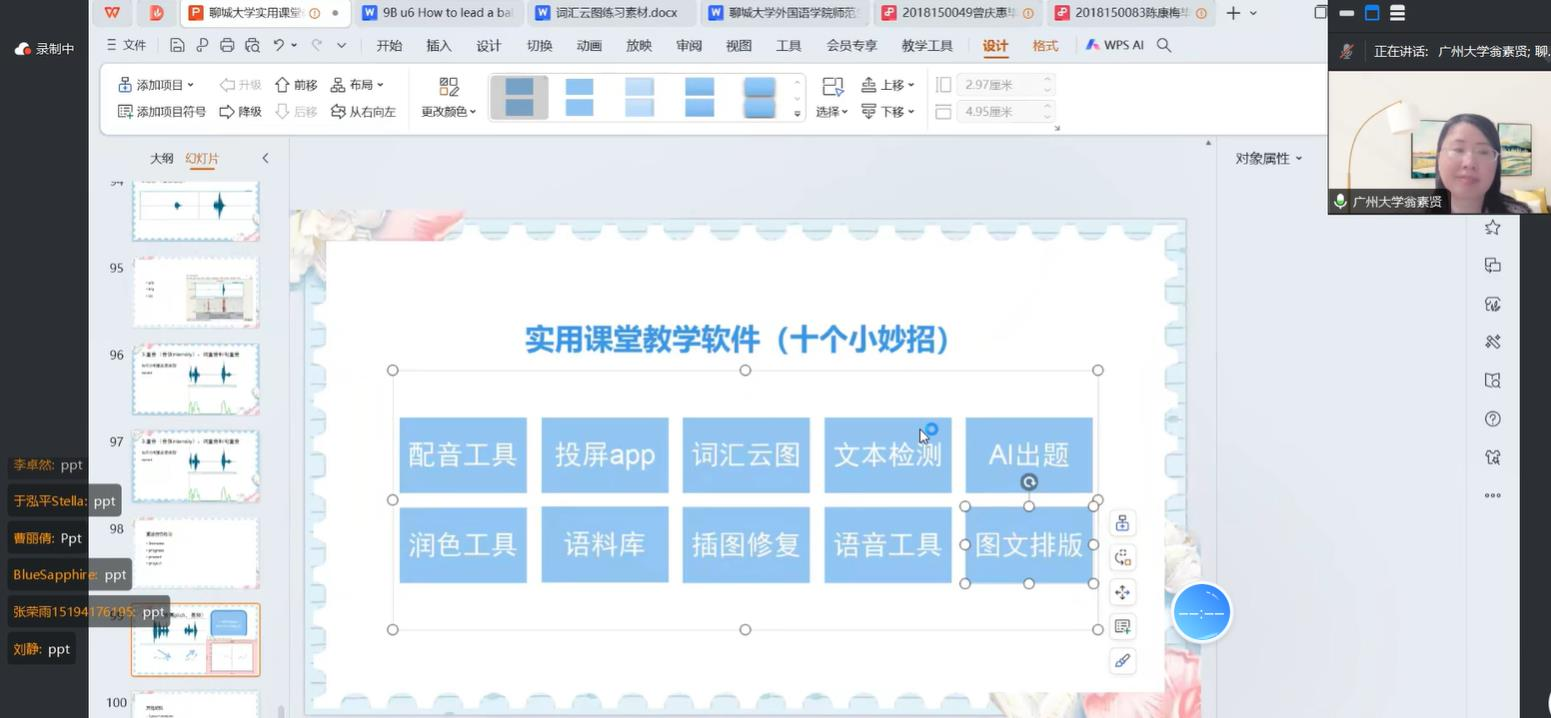Click the paintbrush style icon beside the diagram
The width and height of the screenshot is (1551, 718).
click(x=1122, y=661)
